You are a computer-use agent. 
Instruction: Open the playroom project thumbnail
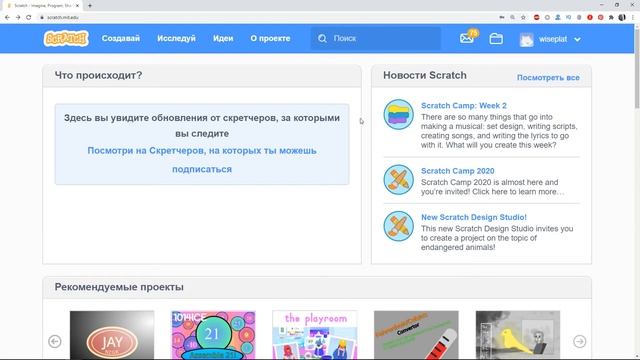coord(315,335)
